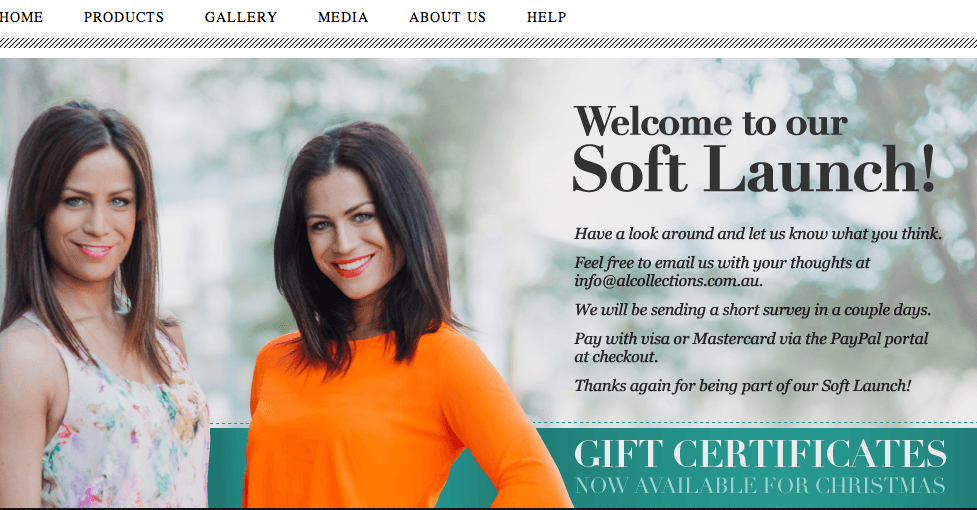This screenshot has height=510, width=977.
Task: Click the info@alcollections.com.au email address
Action: 668,281
